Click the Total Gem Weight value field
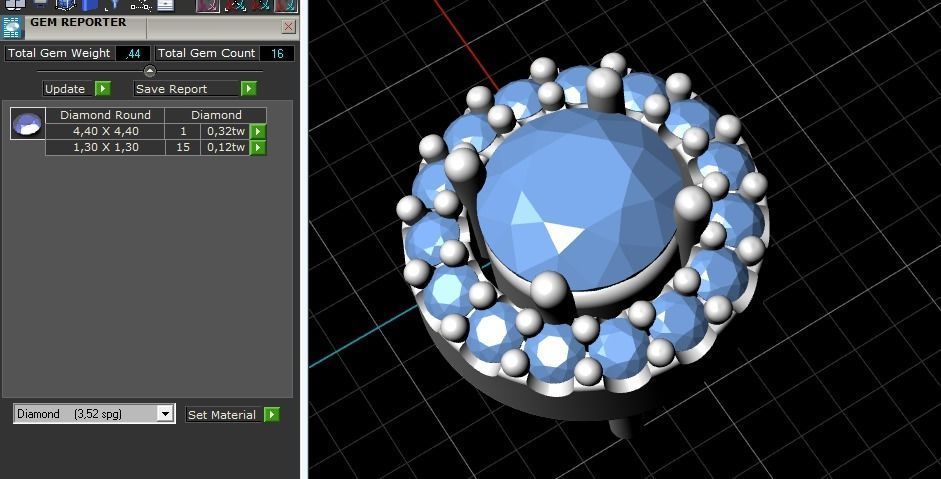Screen dimensions: 941x479 (133, 53)
